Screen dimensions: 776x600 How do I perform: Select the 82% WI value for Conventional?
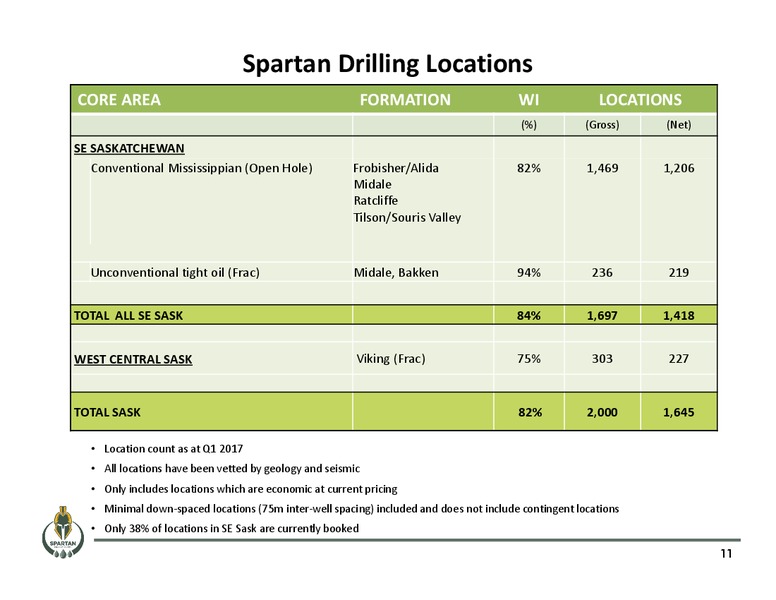pos(529,168)
